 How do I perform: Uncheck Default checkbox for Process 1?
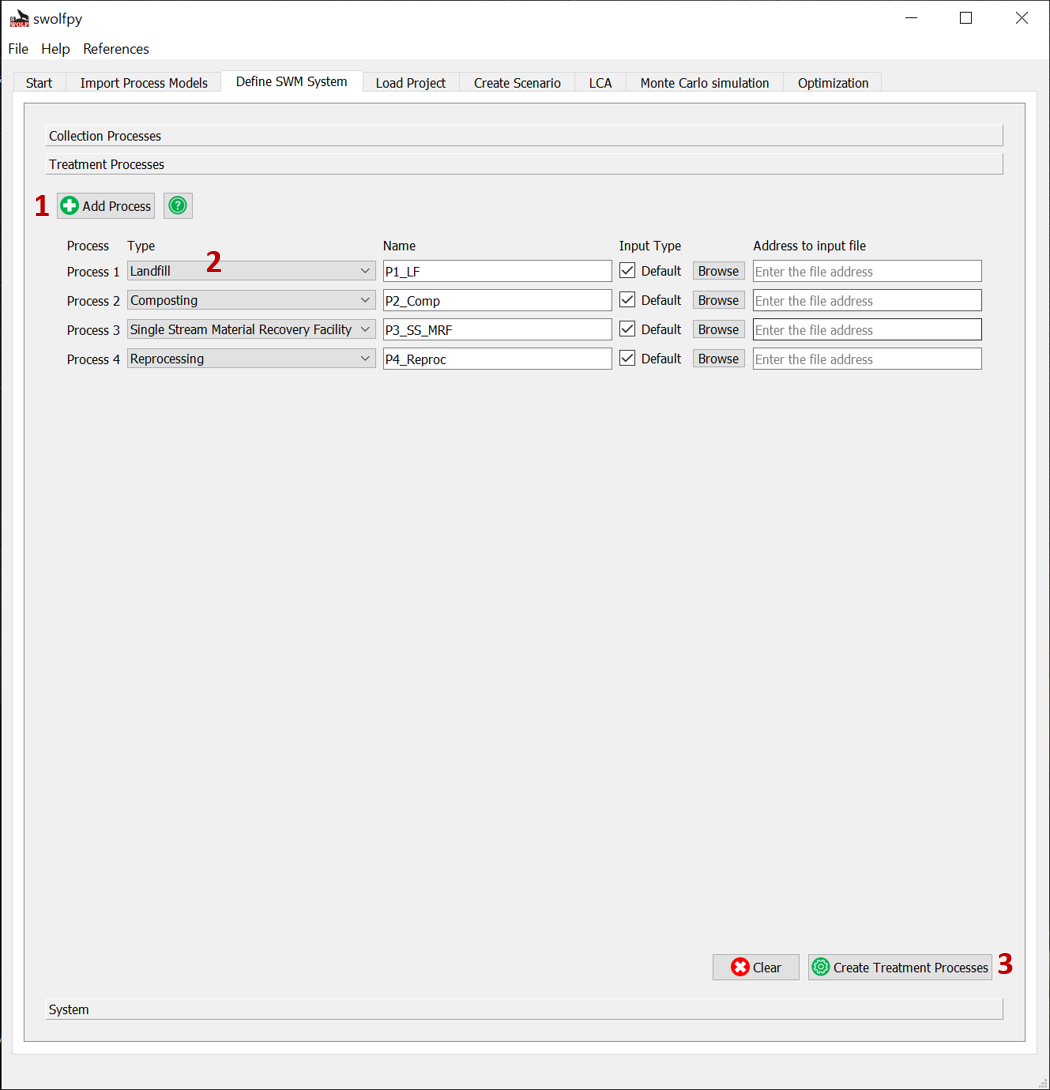click(627, 270)
